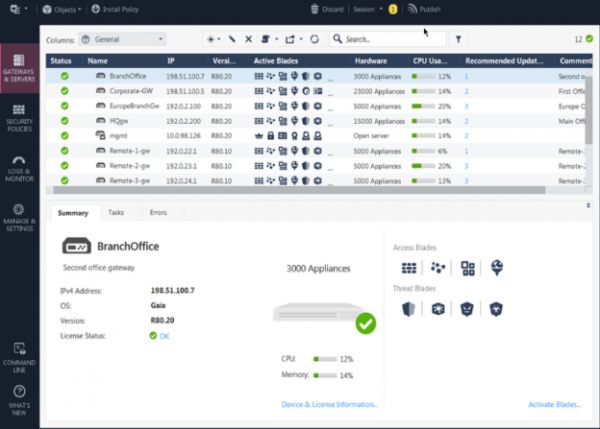The width and height of the screenshot is (600, 429).
Task: Click the refresh icon in gateway toolbar
Action: [315, 39]
